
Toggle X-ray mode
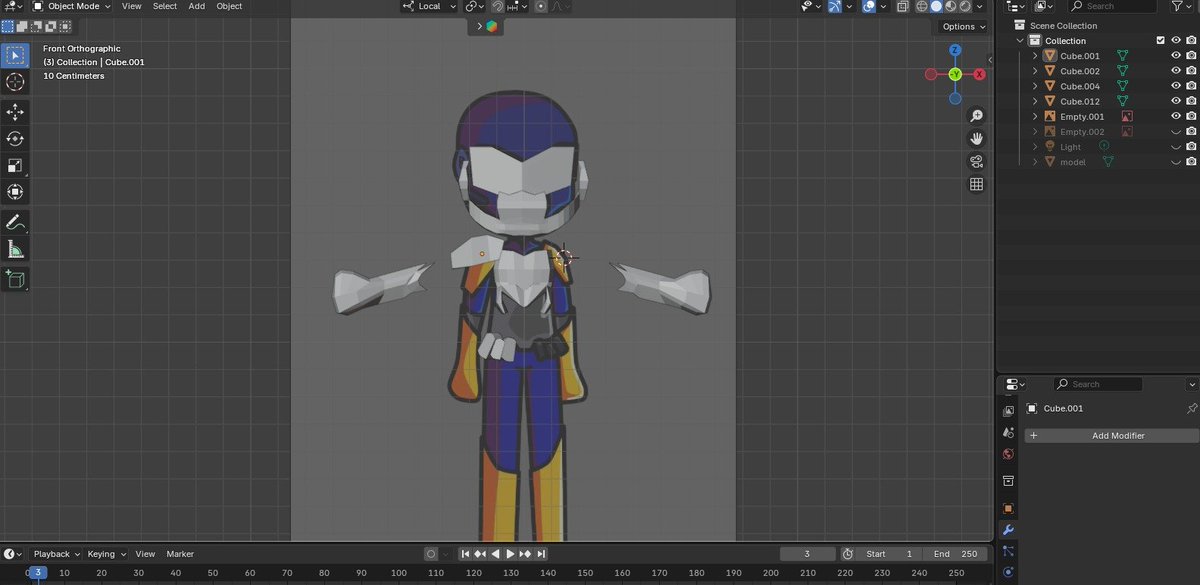coord(902,6)
